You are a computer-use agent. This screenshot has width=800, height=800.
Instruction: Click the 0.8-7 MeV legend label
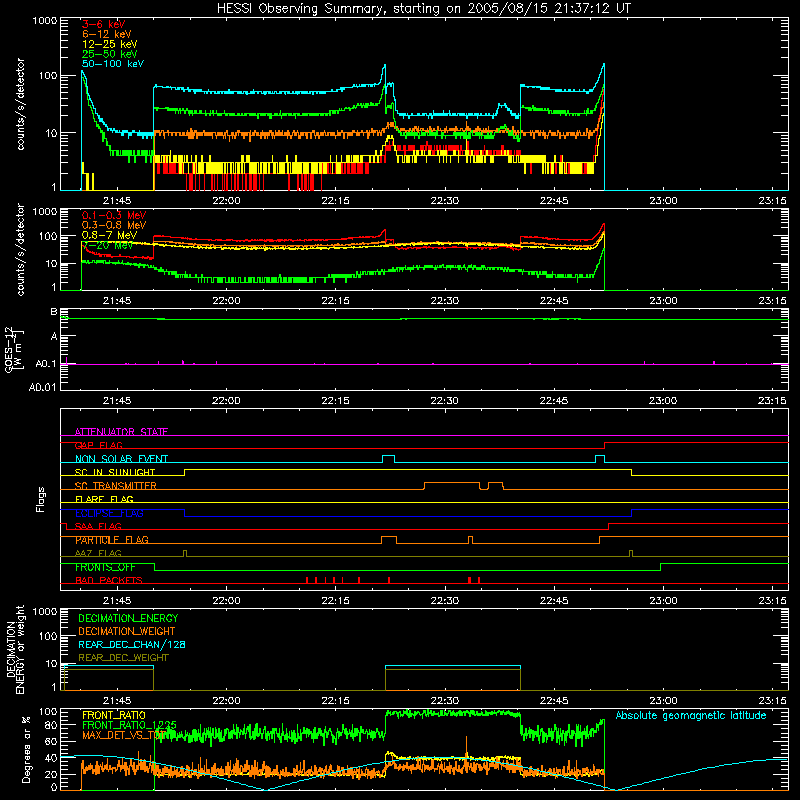click(109, 235)
